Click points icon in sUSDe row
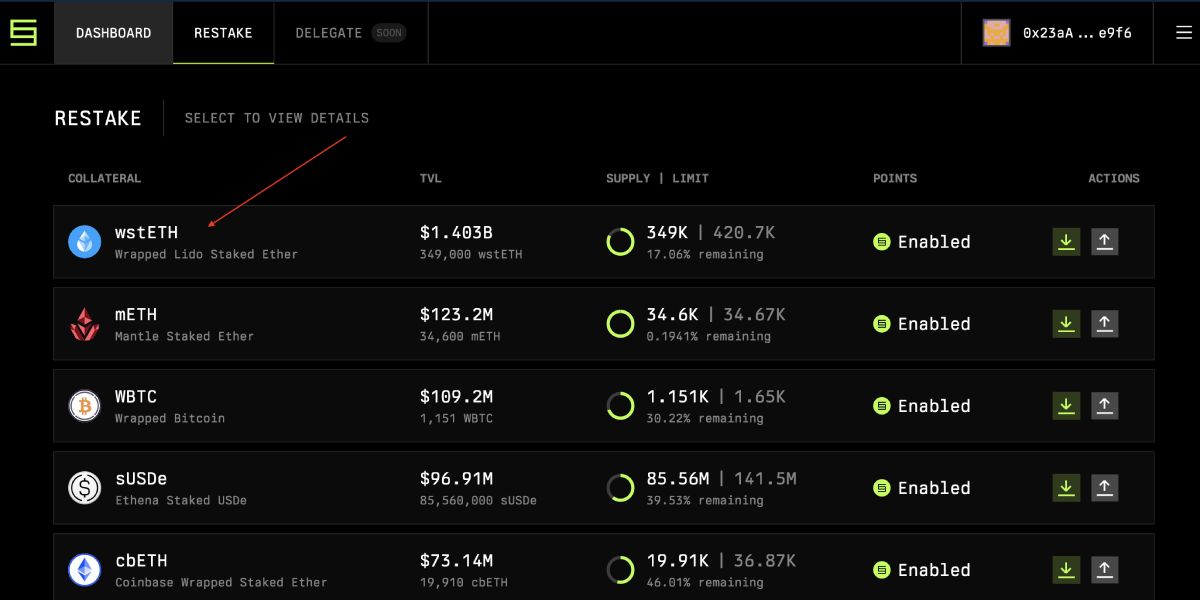The width and height of the screenshot is (1200, 600). [x=881, y=487]
